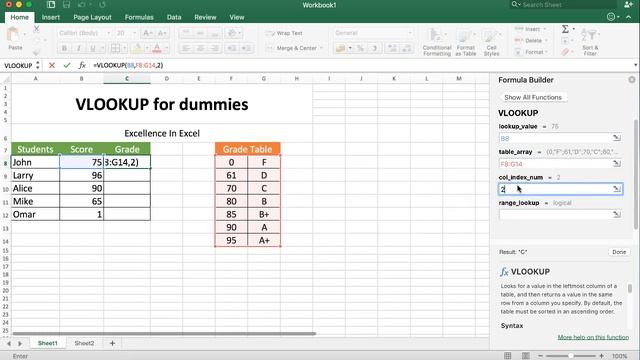This screenshot has width=640, height=360.
Task: Adjust the zoom slider
Action: pyautogui.click(x=571, y=356)
